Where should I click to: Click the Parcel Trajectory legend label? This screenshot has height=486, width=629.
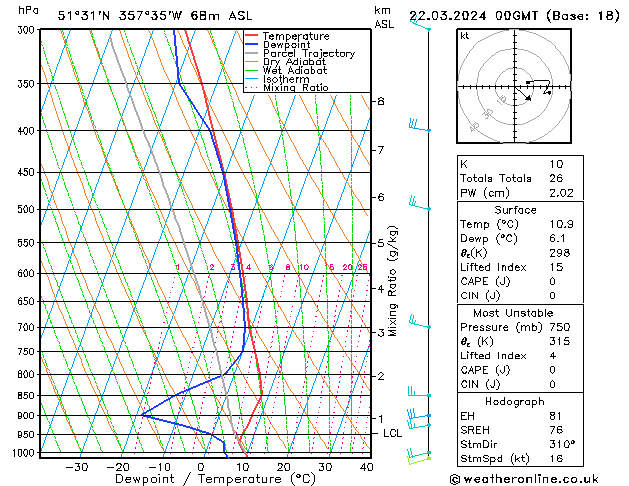click(x=309, y=53)
